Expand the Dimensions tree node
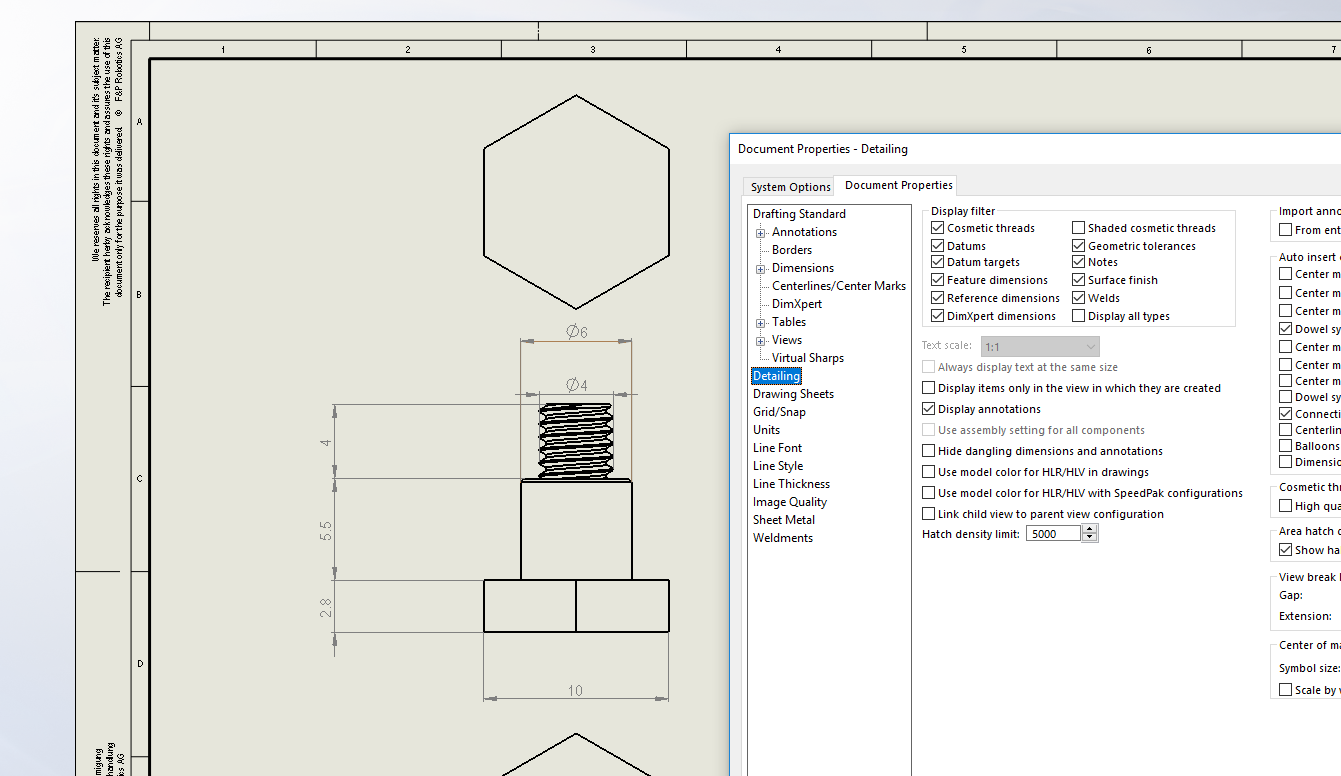This screenshot has height=776, width=1341. point(761,269)
